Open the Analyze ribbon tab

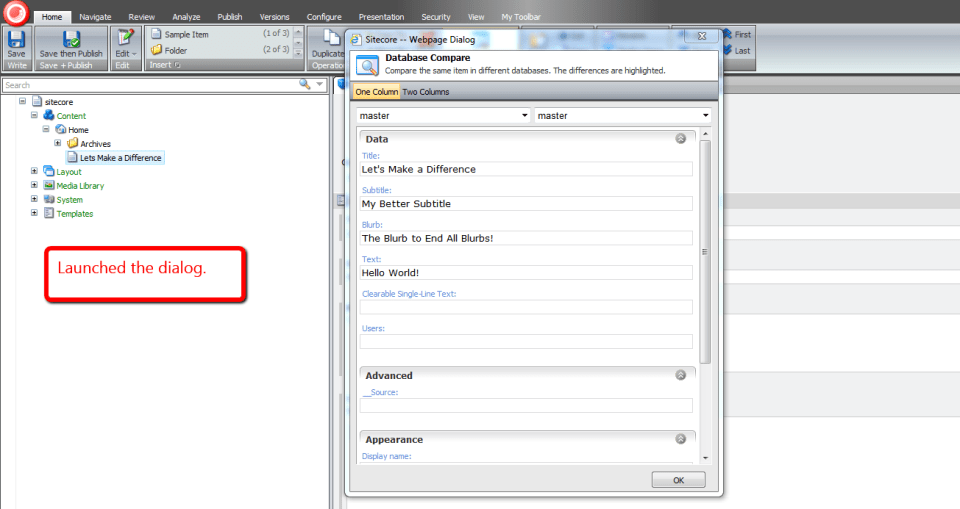click(x=186, y=17)
